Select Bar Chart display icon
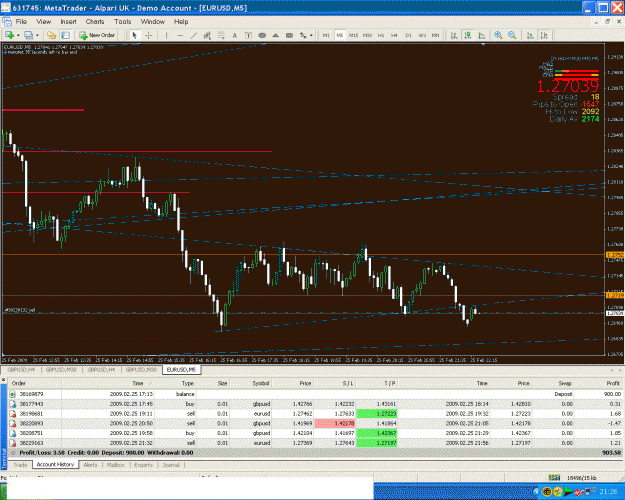 (x=454, y=35)
